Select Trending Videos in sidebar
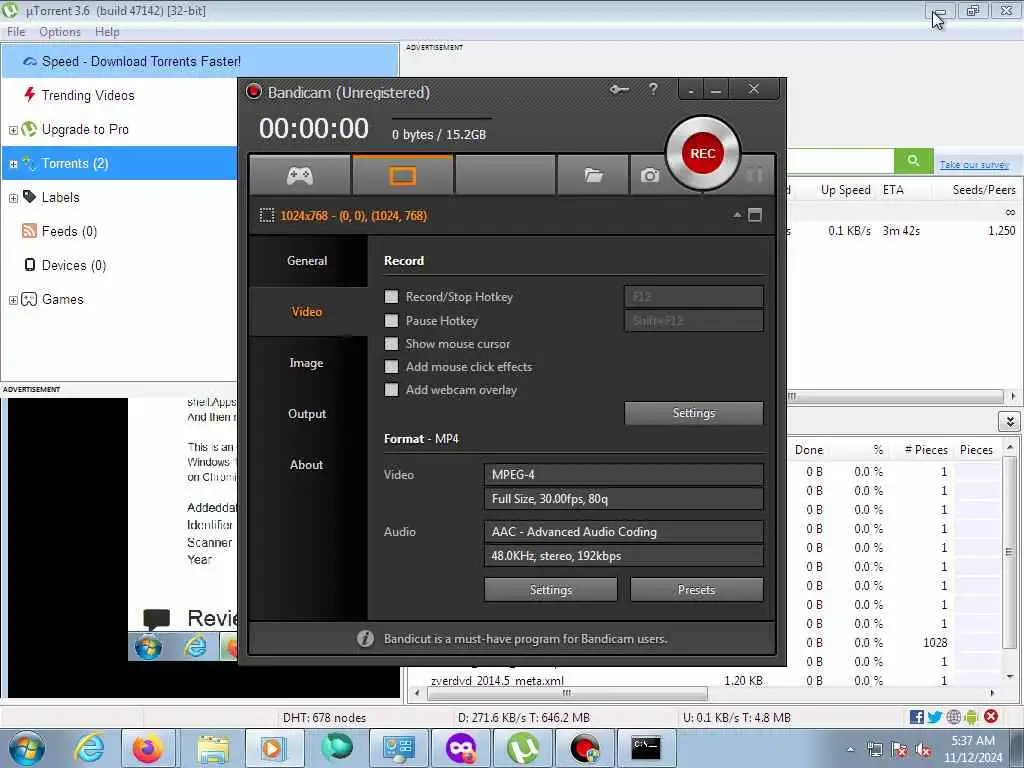The width and height of the screenshot is (1024, 768). tap(88, 95)
